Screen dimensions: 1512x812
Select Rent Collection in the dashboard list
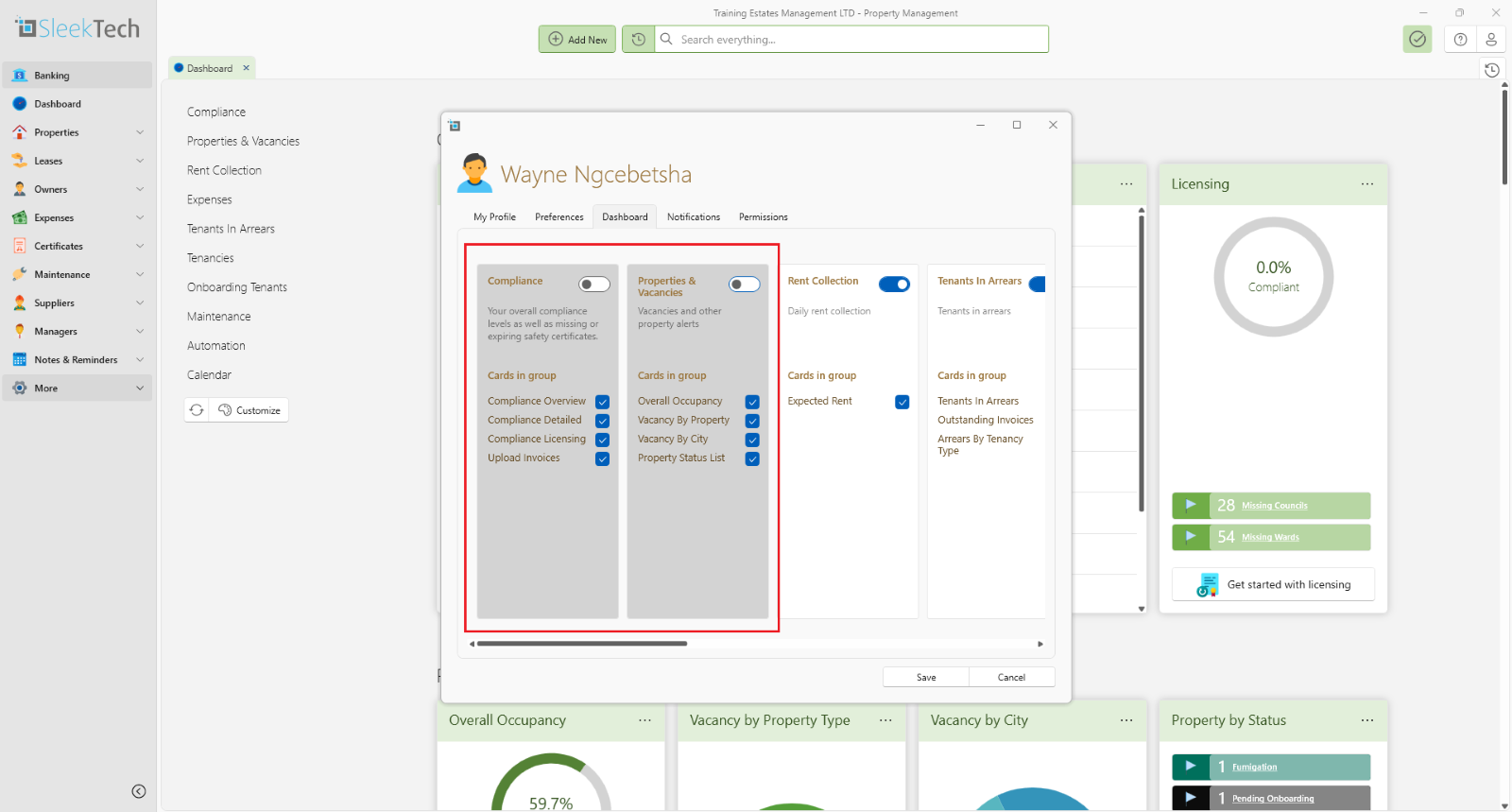(224, 170)
